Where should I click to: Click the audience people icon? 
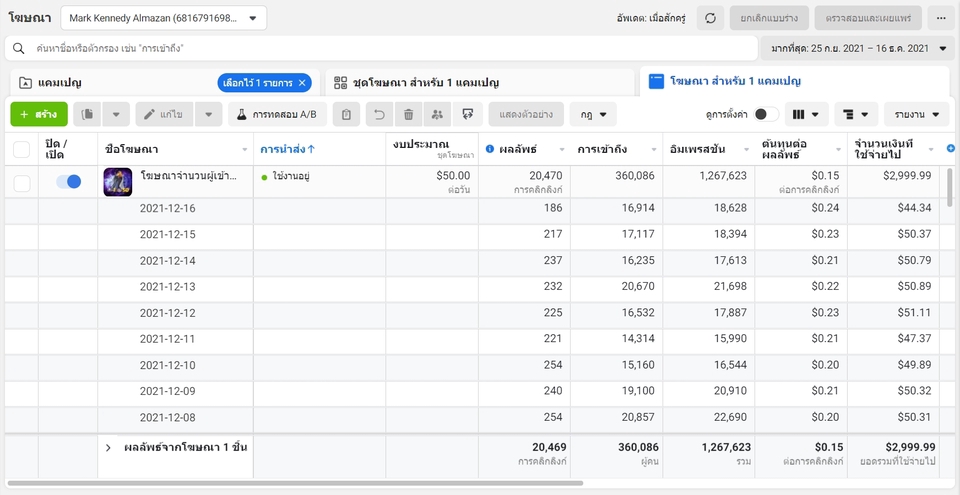[x=437, y=115]
